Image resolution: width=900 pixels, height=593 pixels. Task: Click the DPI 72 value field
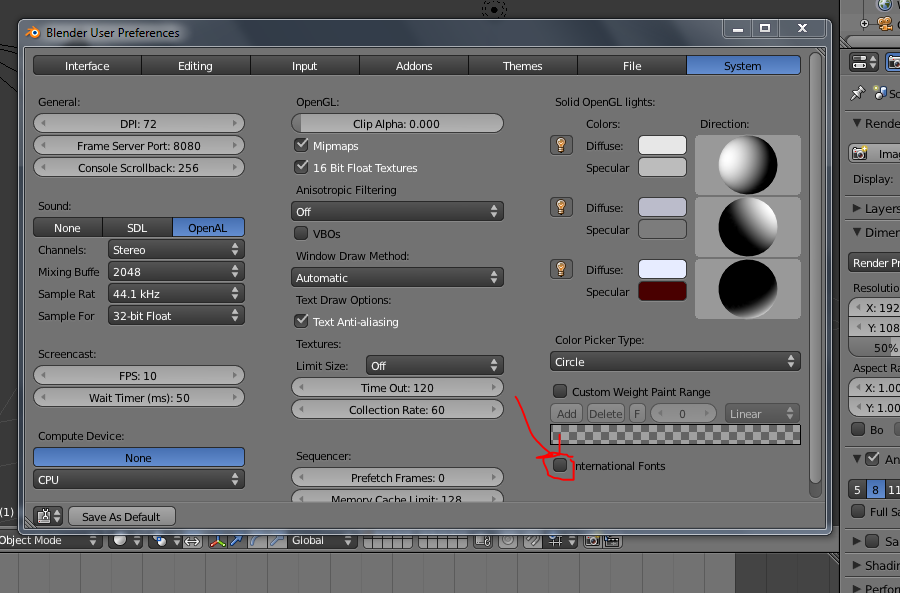139,123
